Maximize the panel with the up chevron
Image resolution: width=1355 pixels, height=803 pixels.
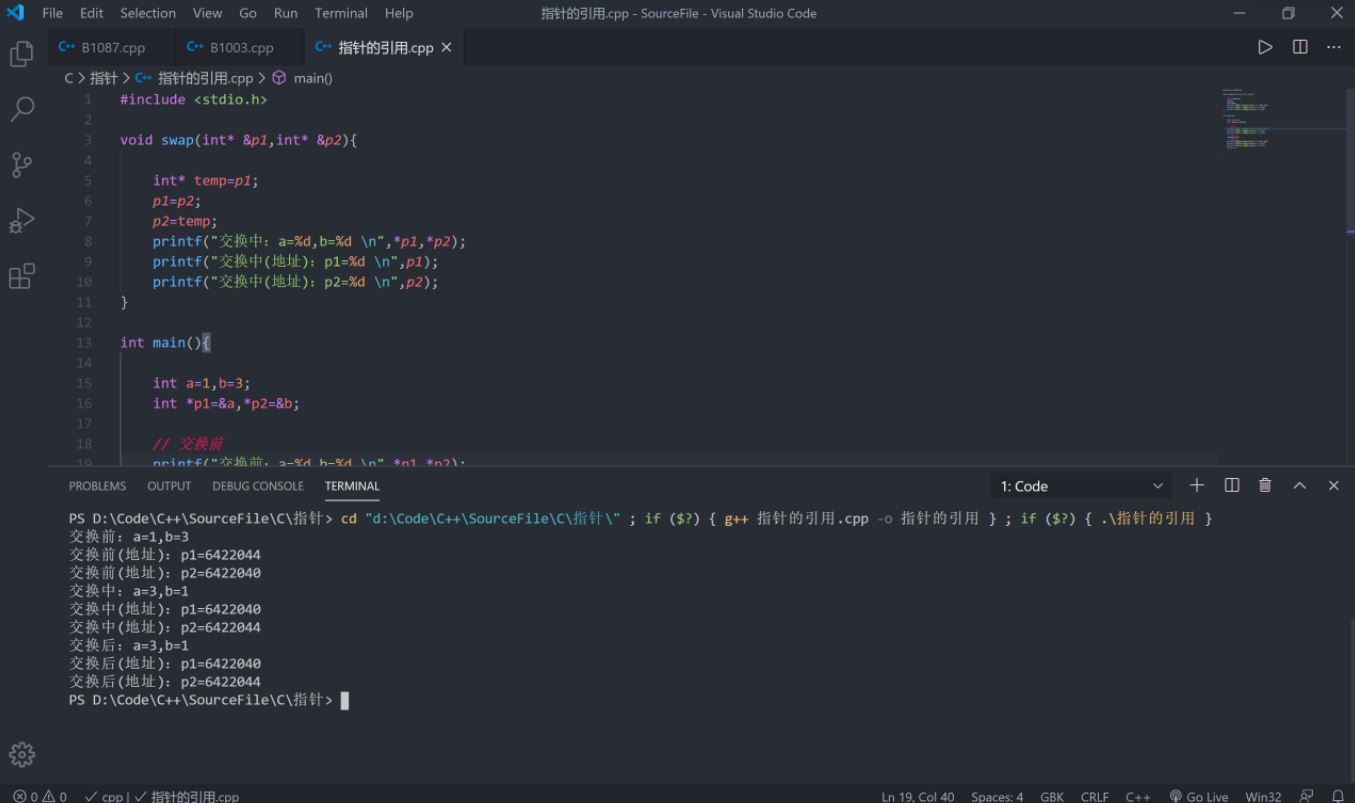(x=1300, y=485)
